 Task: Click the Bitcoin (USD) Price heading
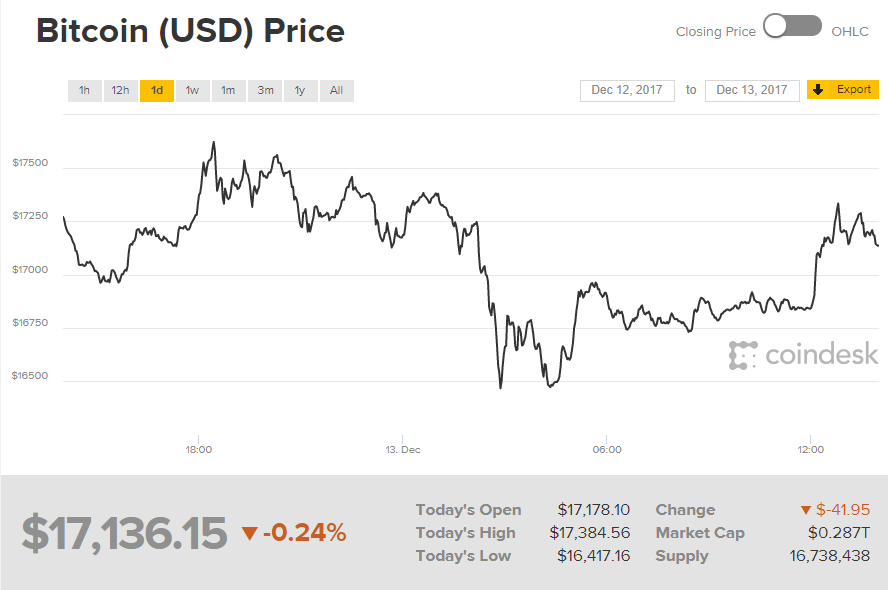[x=190, y=31]
